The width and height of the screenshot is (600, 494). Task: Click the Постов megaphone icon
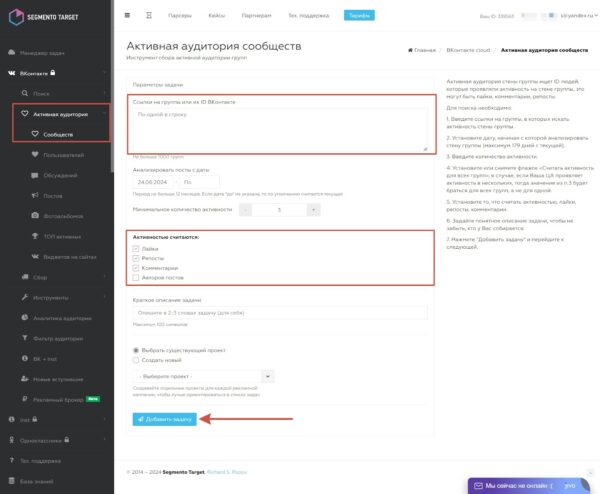coord(35,196)
